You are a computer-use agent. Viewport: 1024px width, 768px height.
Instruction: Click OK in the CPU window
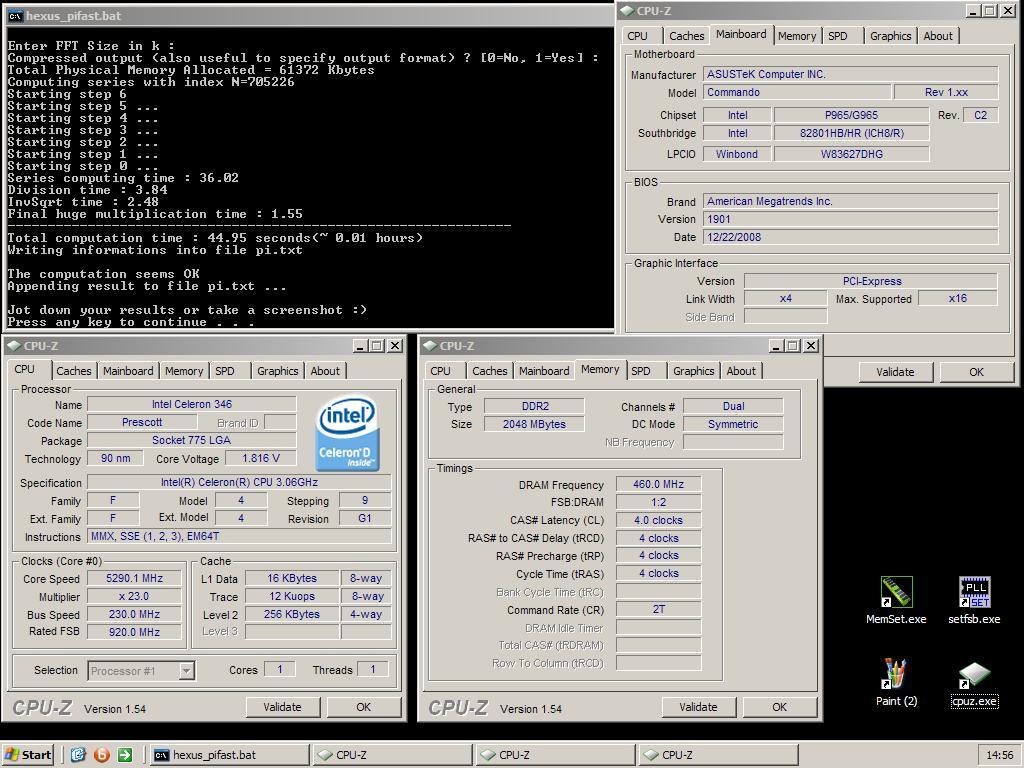[x=364, y=707]
